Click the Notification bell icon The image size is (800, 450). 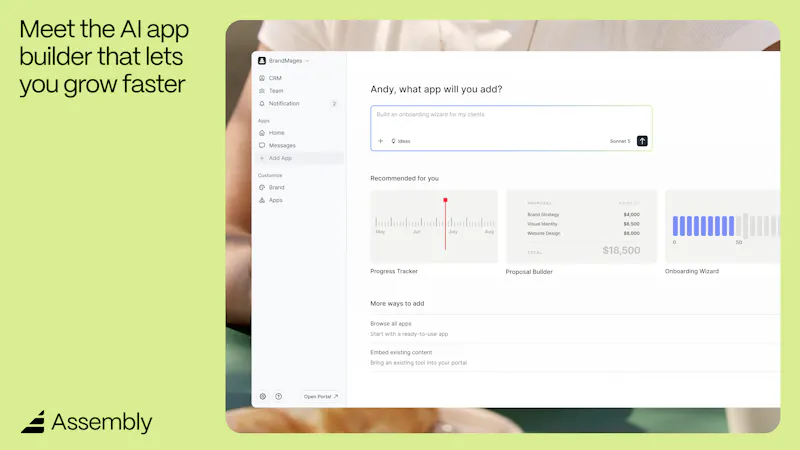tap(262, 104)
